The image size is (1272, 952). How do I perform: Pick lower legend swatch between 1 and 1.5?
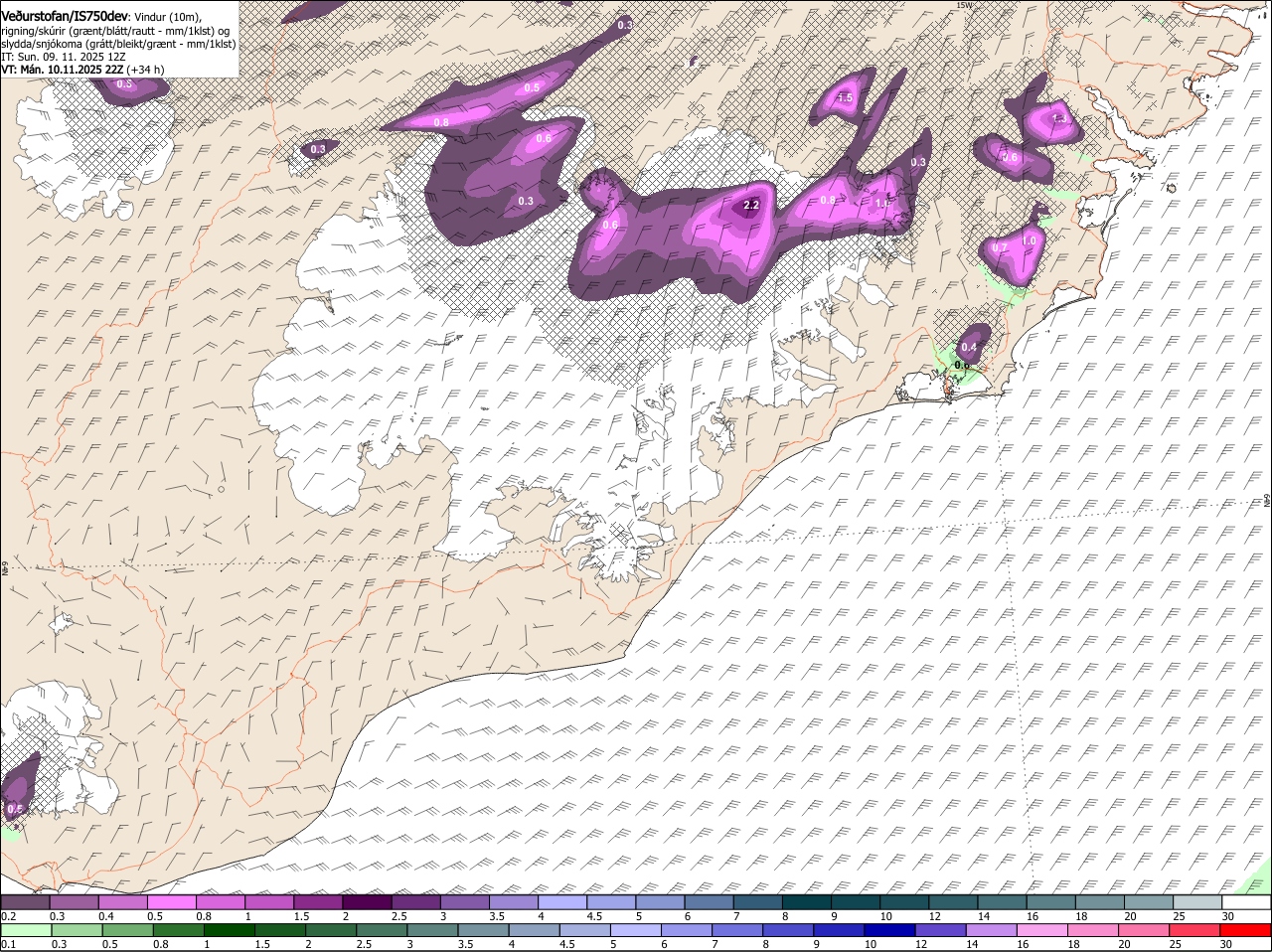(x=230, y=930)
